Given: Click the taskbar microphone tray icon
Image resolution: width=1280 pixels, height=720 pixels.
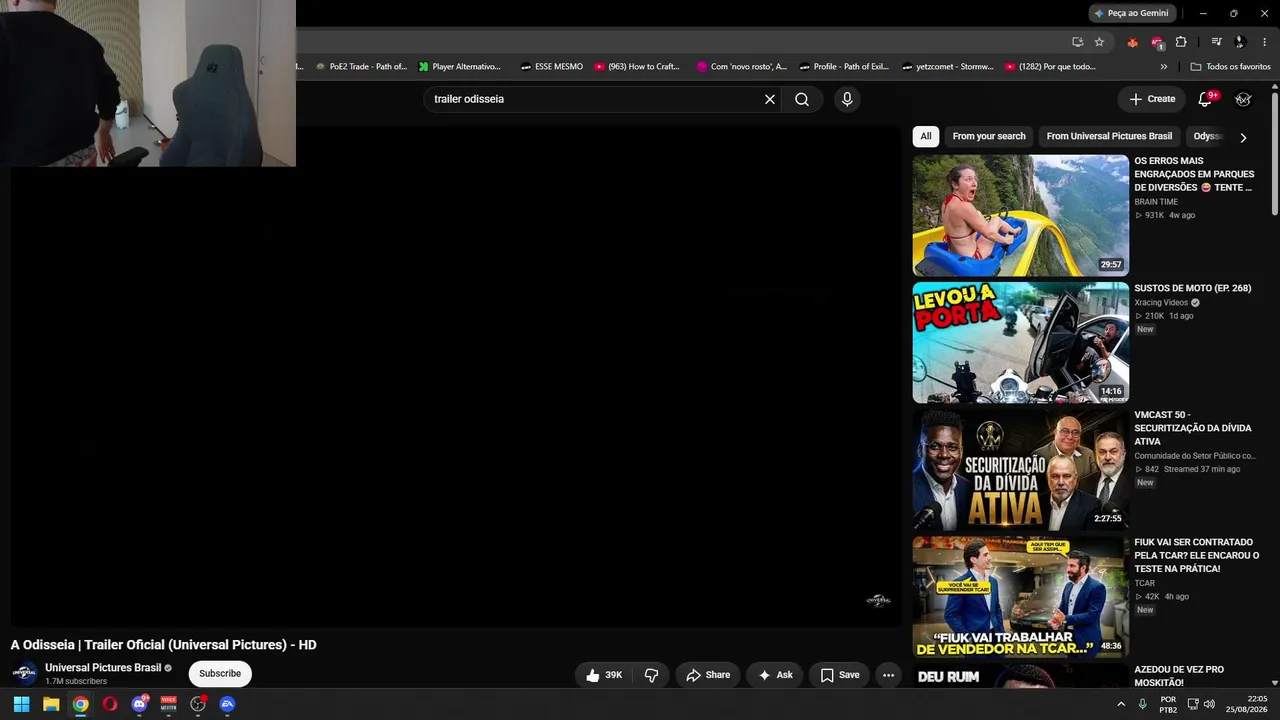Looking at the screenshot, I should [x=1142, y=704].
